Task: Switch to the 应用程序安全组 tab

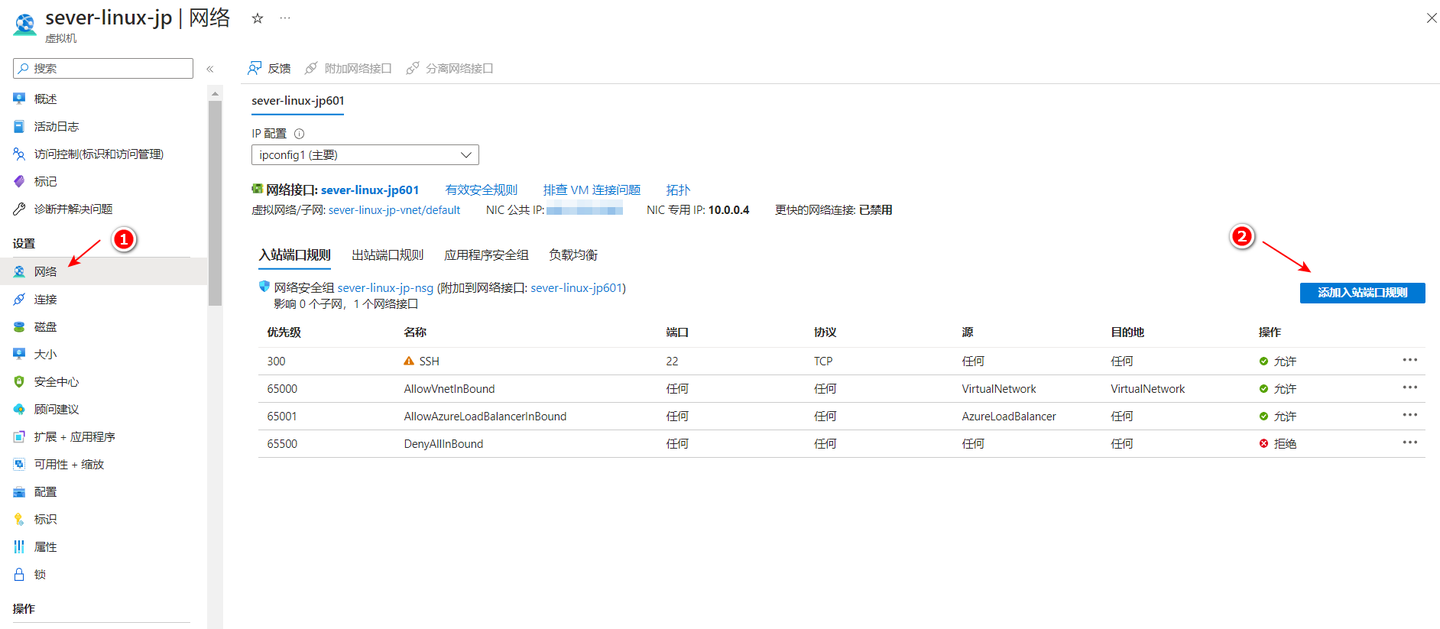Action: (x=487, y=255)
